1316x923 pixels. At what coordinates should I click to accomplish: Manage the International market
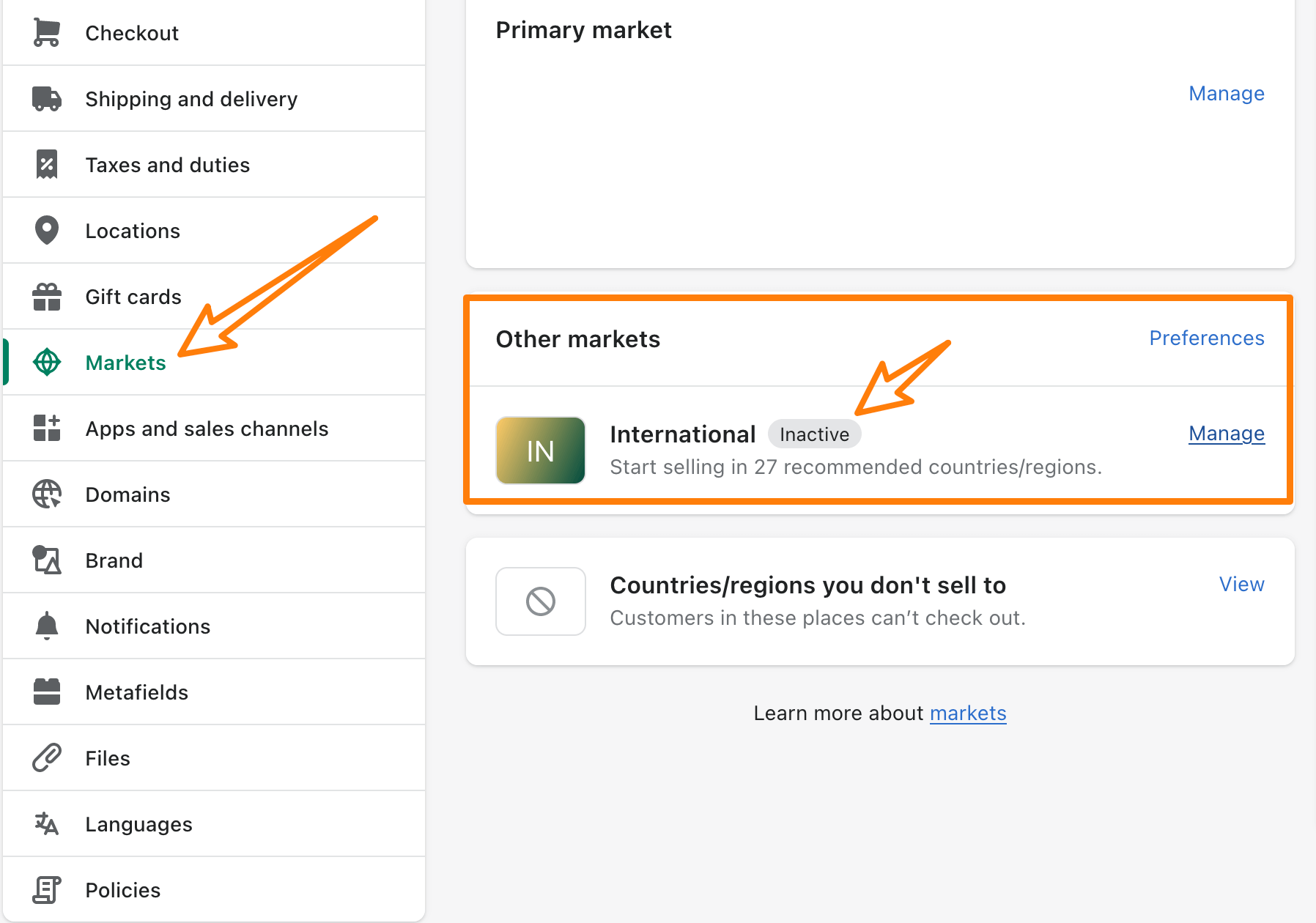[x=1226, y=433]
